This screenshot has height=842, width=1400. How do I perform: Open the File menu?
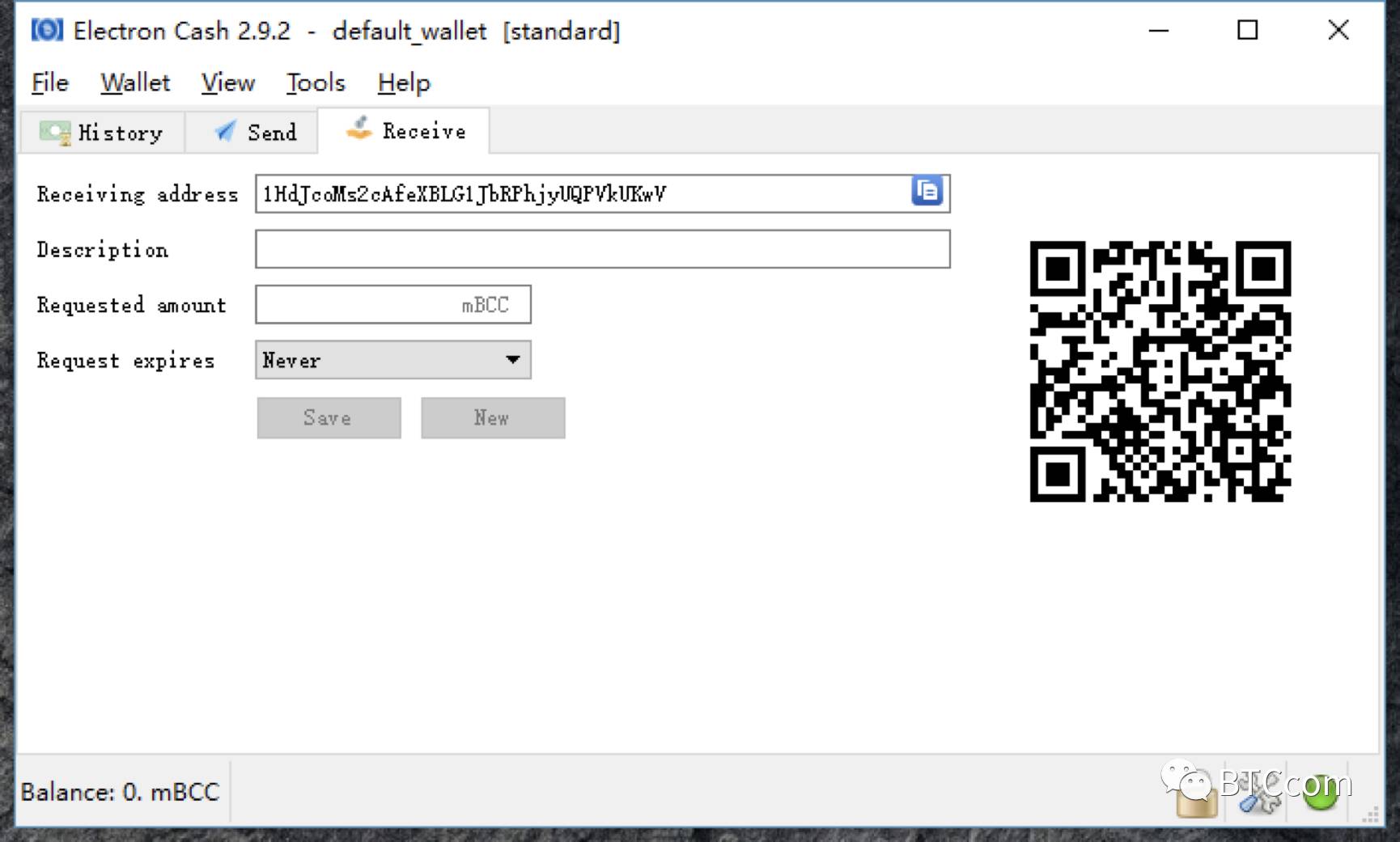tap(50, 83)
